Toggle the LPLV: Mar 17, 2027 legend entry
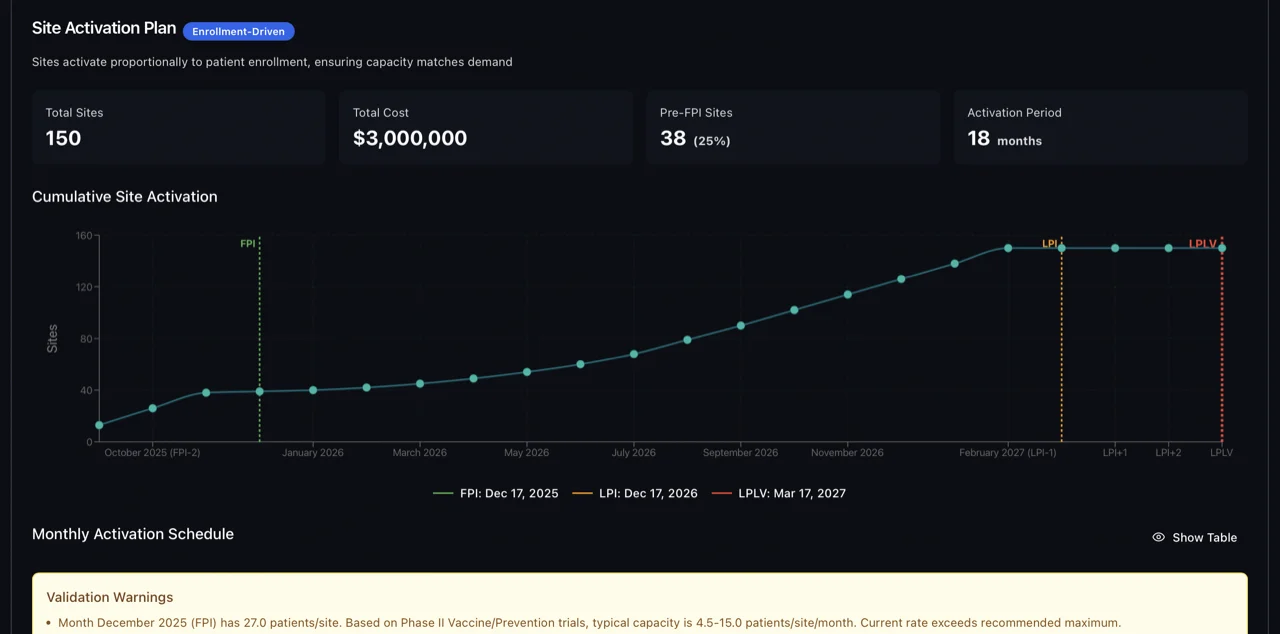 tap(792, 493)
